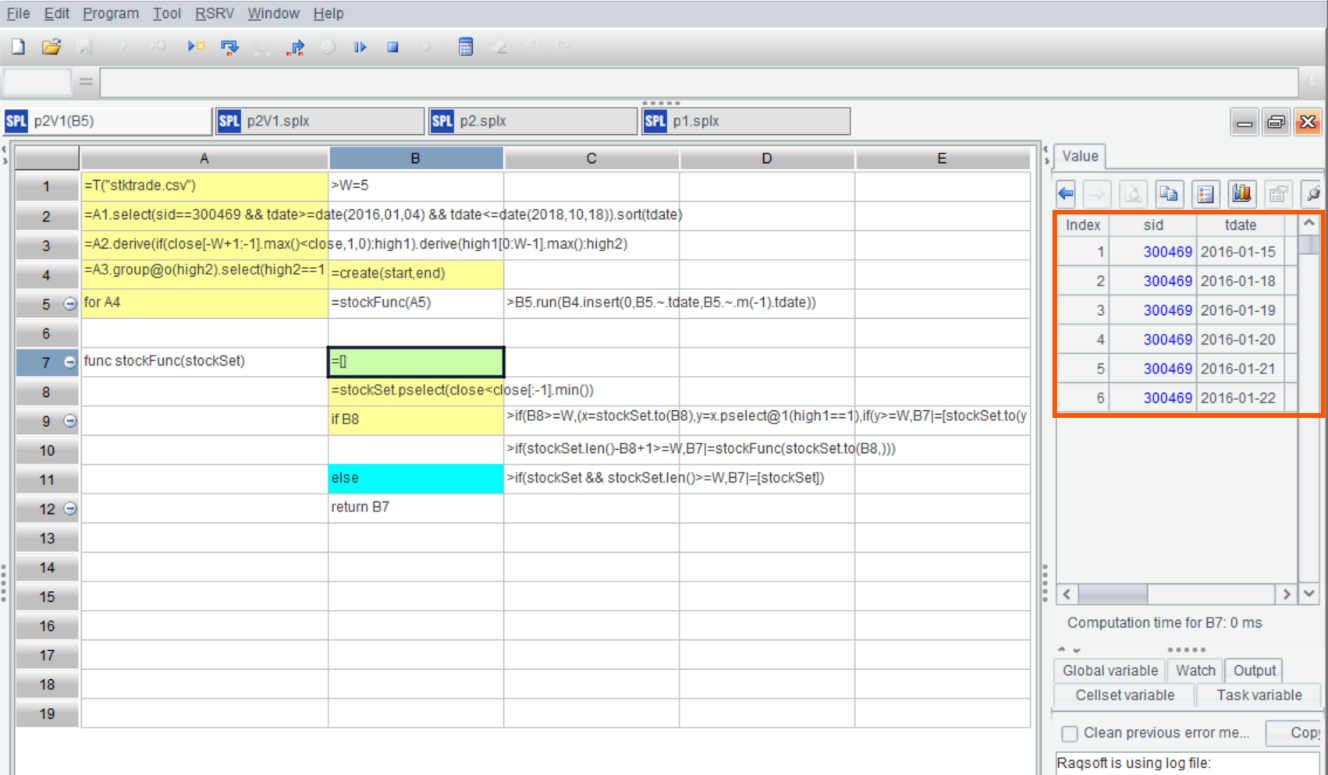Click the blue back arrow in Value panel
This screenshot has height=775, width=1328.
pos(1066,193)
